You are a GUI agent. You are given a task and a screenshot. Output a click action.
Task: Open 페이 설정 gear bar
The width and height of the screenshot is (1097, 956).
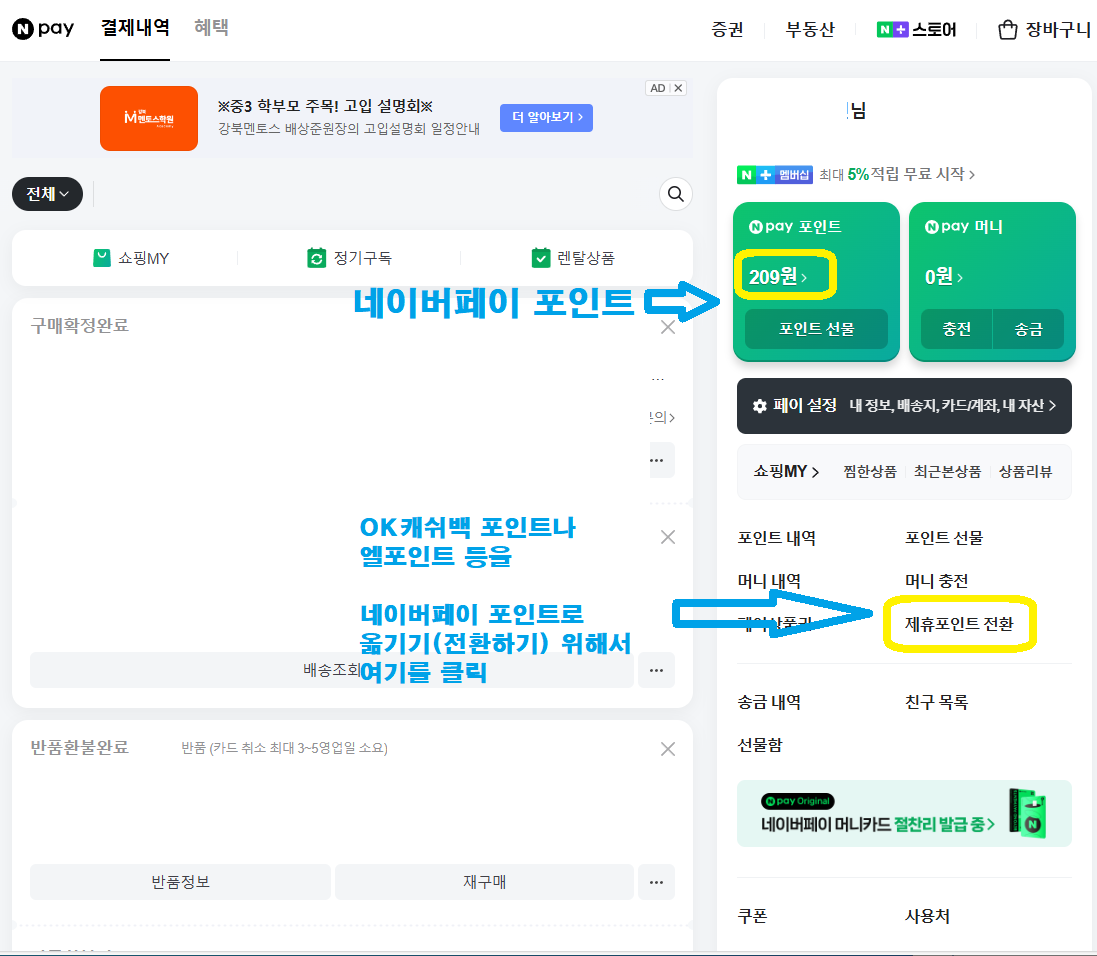(x=904, y=406)
